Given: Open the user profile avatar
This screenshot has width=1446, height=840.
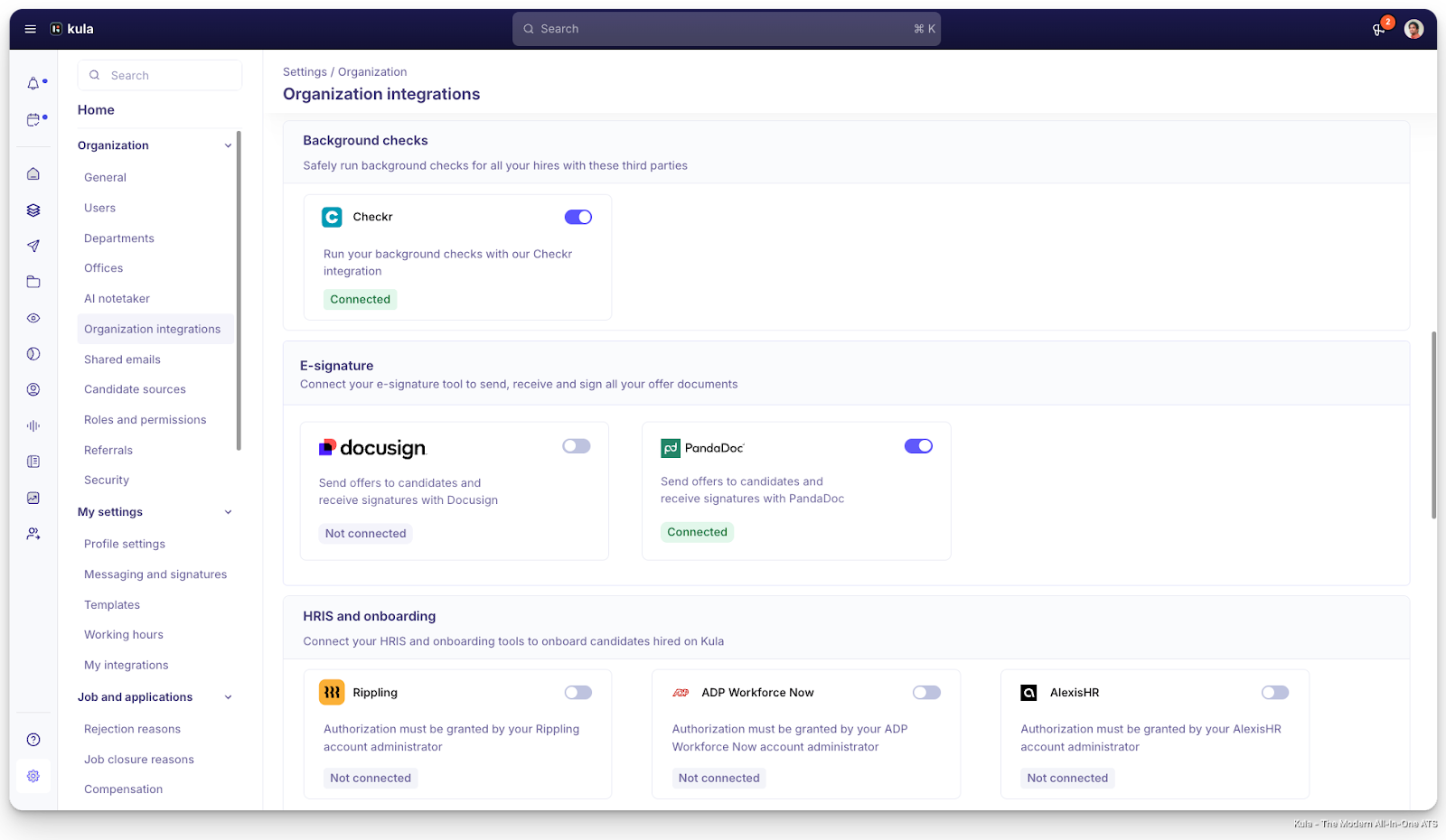Looking at the screenshot, I should [1414, 29].
